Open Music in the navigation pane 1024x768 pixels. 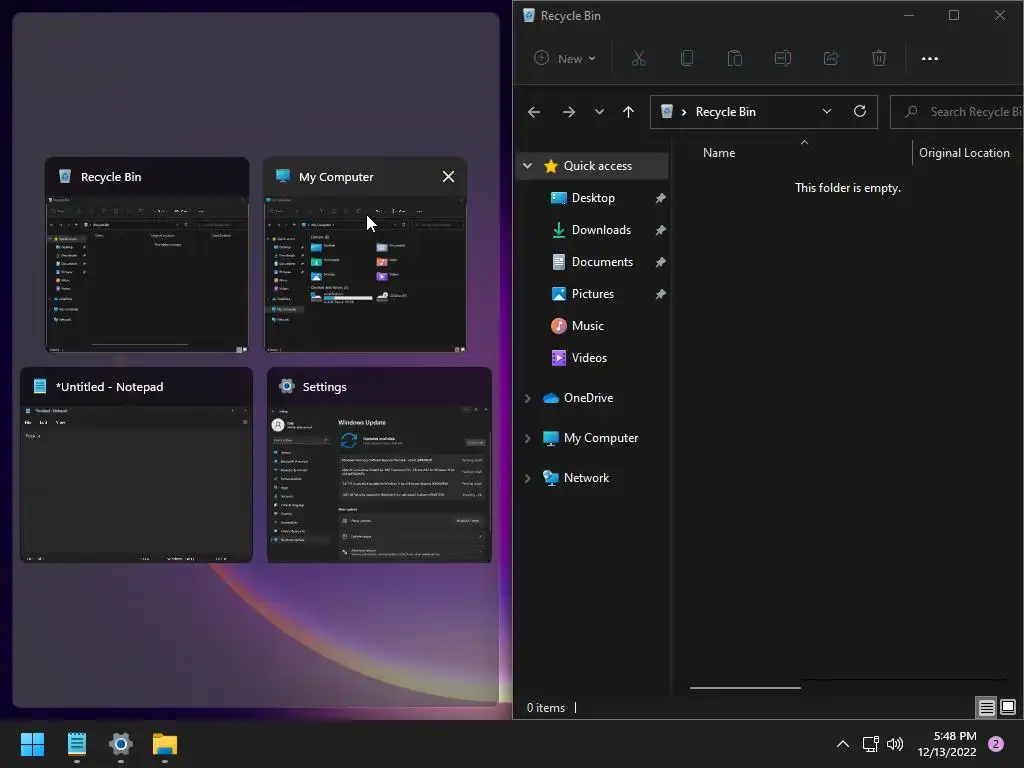point(587,326)
